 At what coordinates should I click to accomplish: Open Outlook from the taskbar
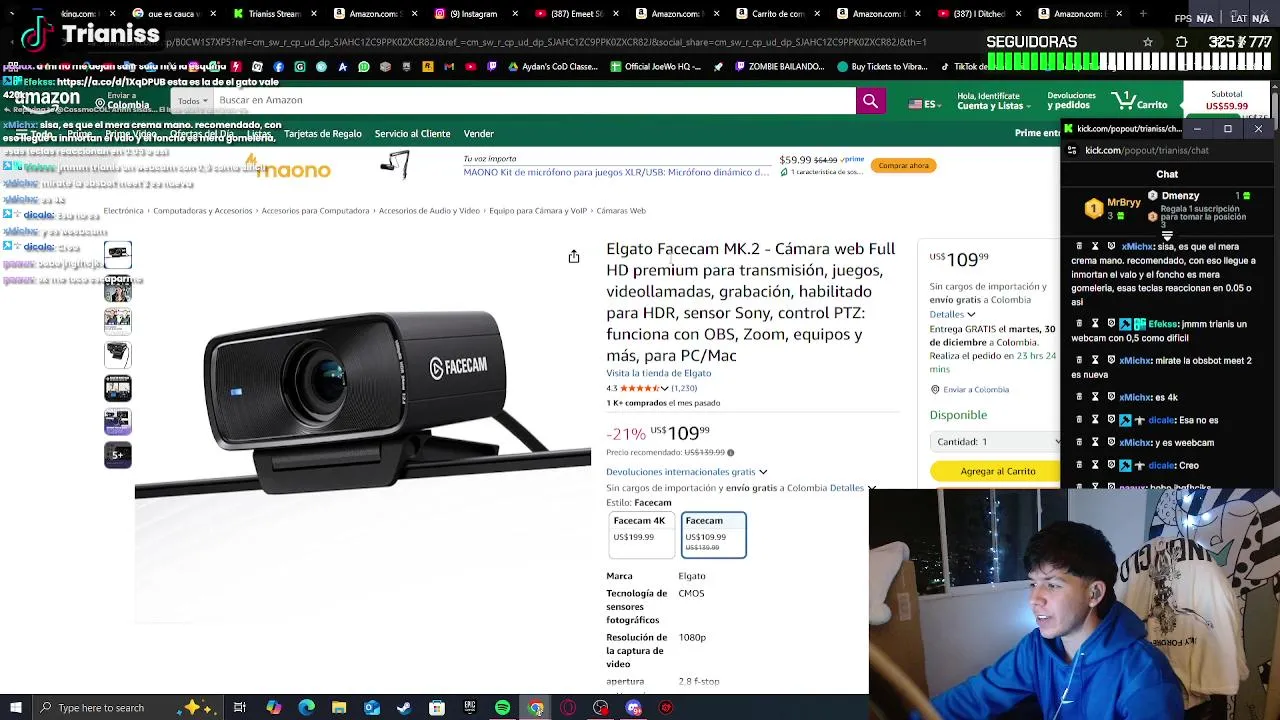pyautogui.click(x=372, y=708)
